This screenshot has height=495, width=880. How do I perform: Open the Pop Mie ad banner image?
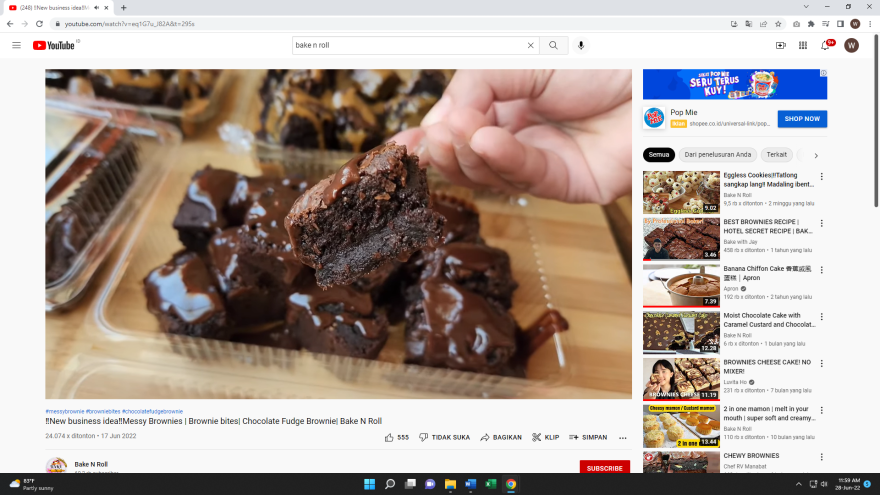pyautogui.click(x=735, y=84)
